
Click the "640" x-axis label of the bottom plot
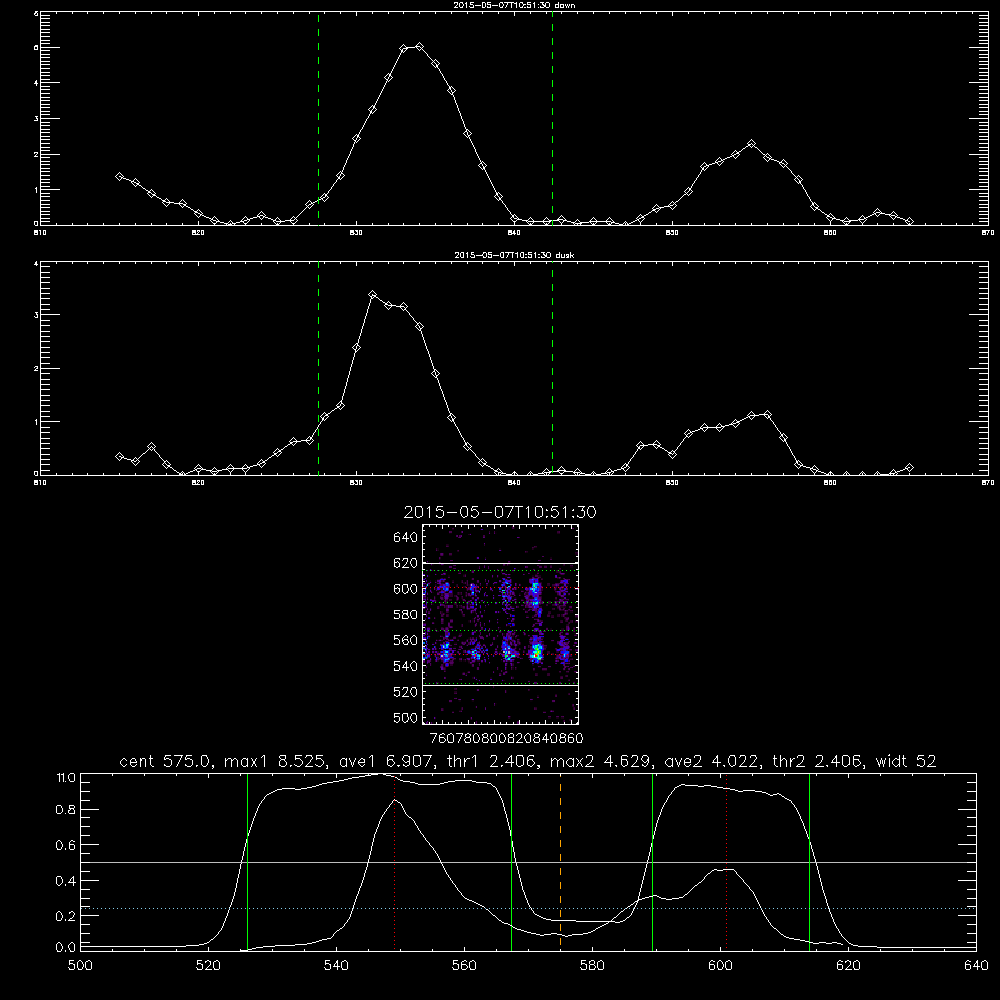tap(976, 966)
